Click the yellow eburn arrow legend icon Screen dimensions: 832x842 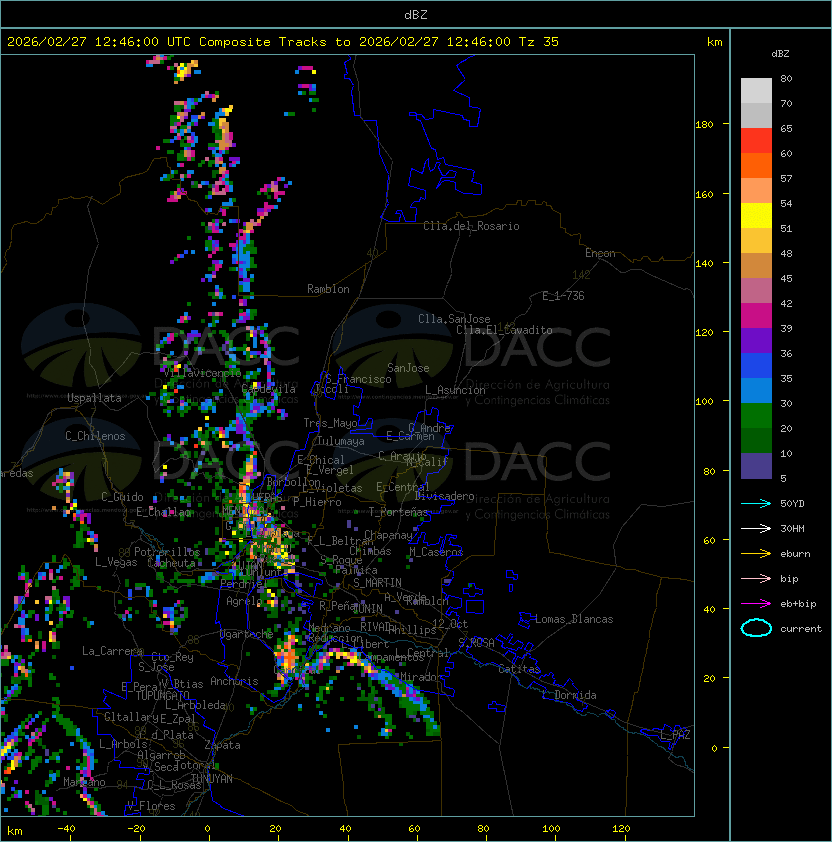[x=756, y=554]
